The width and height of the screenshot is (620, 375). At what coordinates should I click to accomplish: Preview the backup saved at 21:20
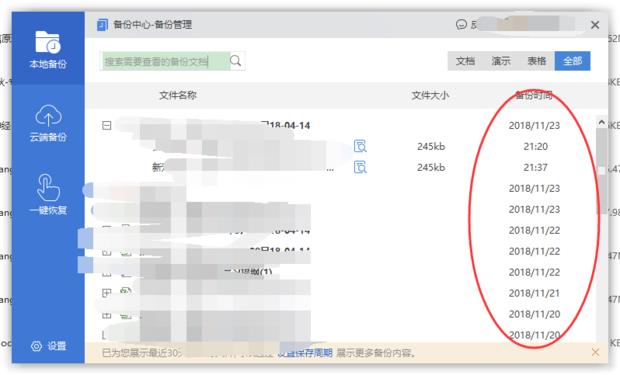point(360,146)
